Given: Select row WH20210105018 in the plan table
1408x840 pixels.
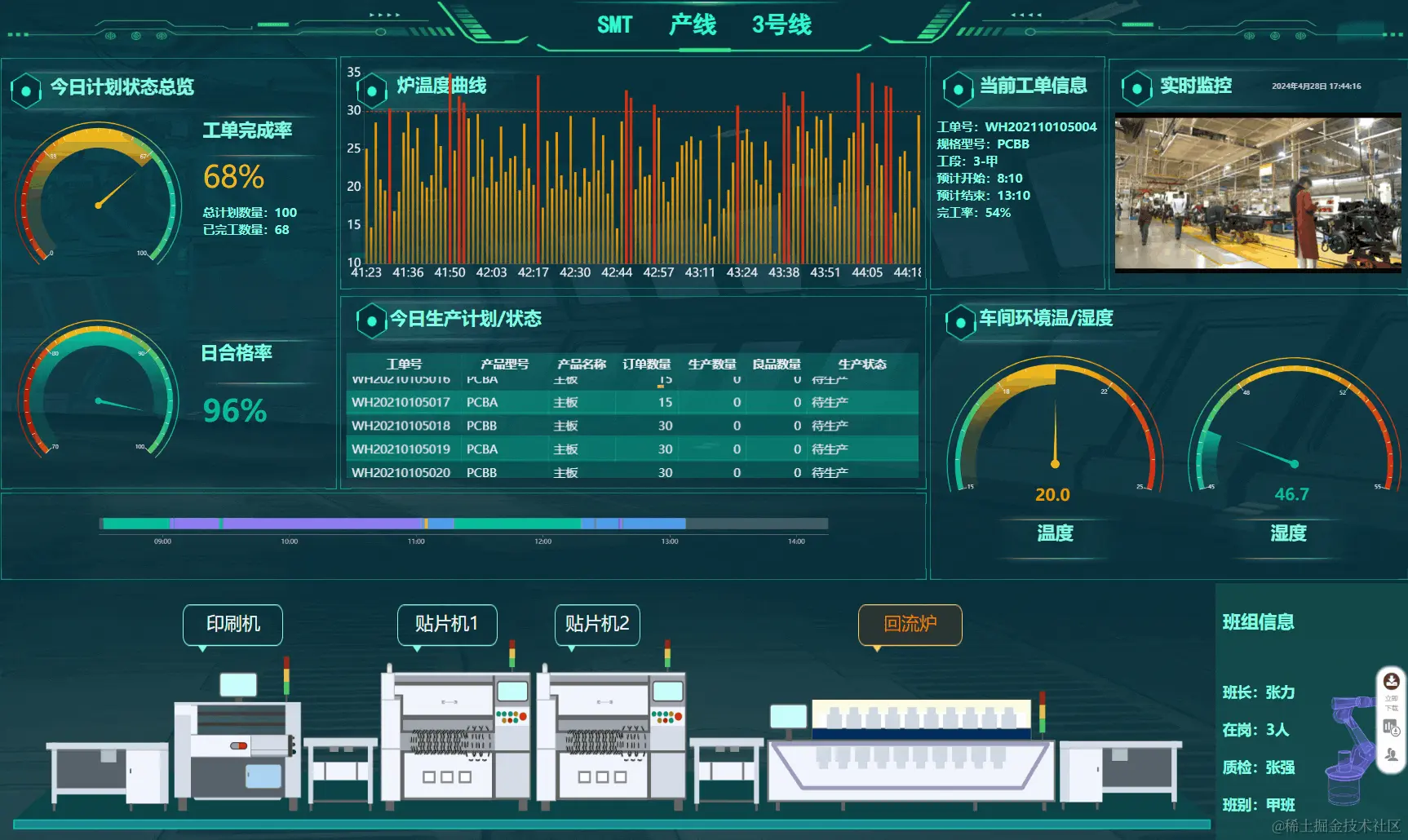Looking at the screenshot, I should (x=632, y=426).
